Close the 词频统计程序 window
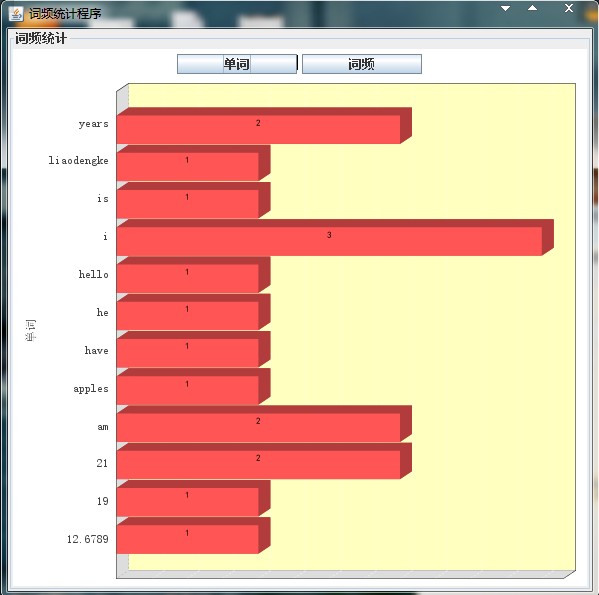This screenshot has height=595, width=599. tap(569, 8)
